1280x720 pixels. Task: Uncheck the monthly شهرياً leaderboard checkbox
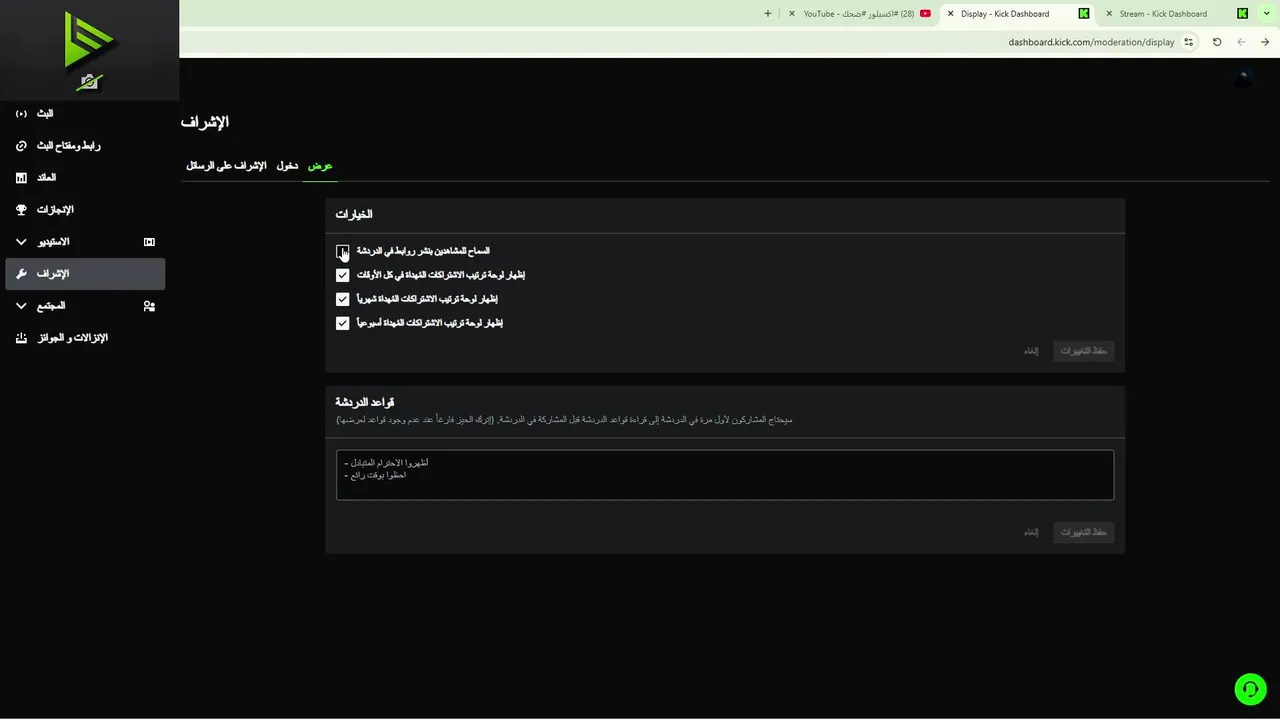point(343,299)
